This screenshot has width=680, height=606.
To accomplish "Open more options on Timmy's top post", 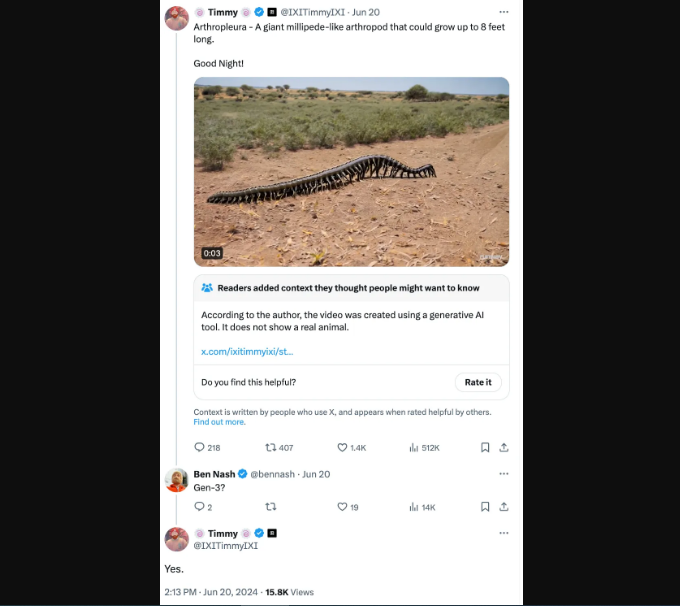I will [x=504, y=12].
